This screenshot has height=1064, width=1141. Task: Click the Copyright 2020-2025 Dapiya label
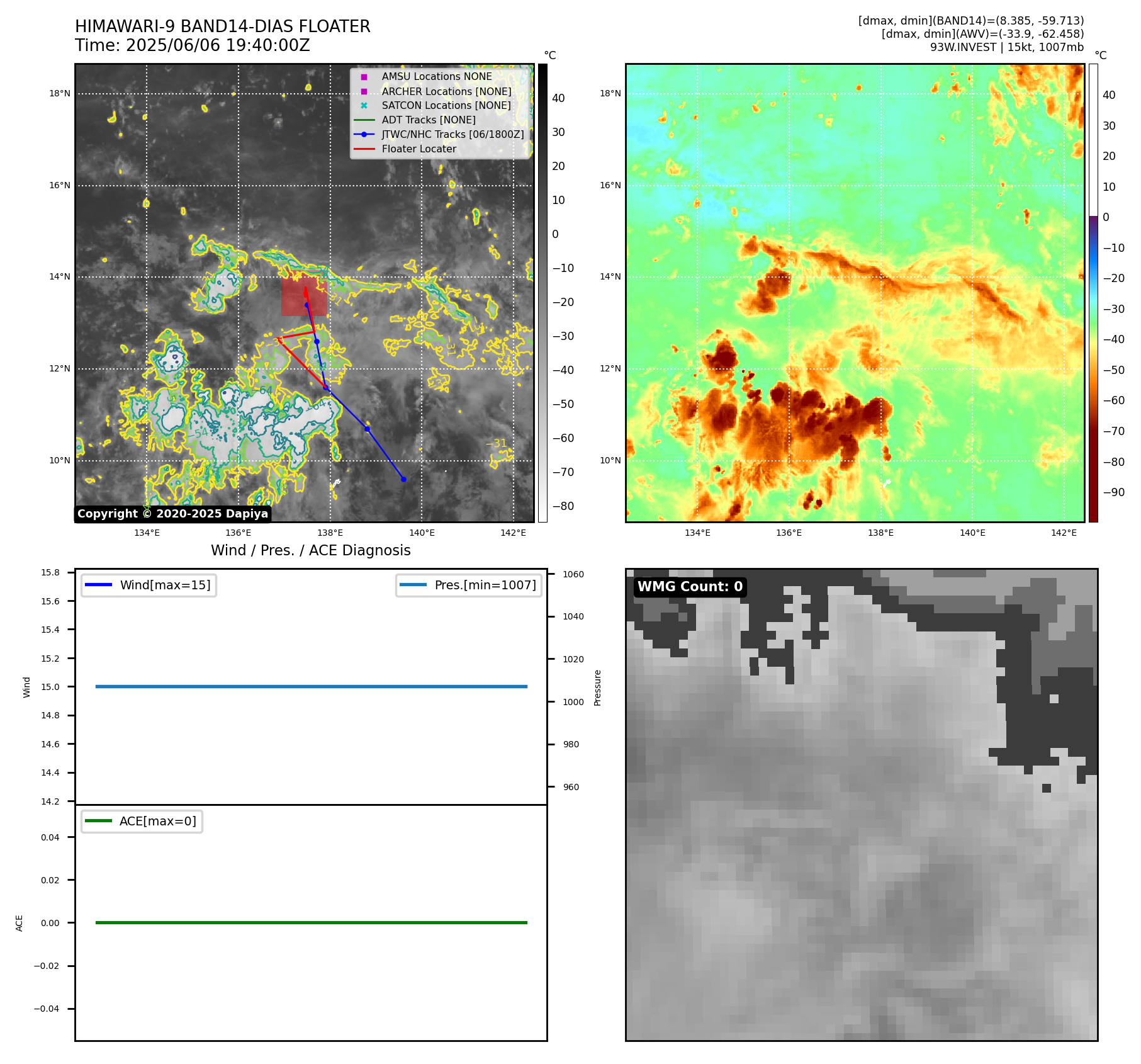[173, 514]
